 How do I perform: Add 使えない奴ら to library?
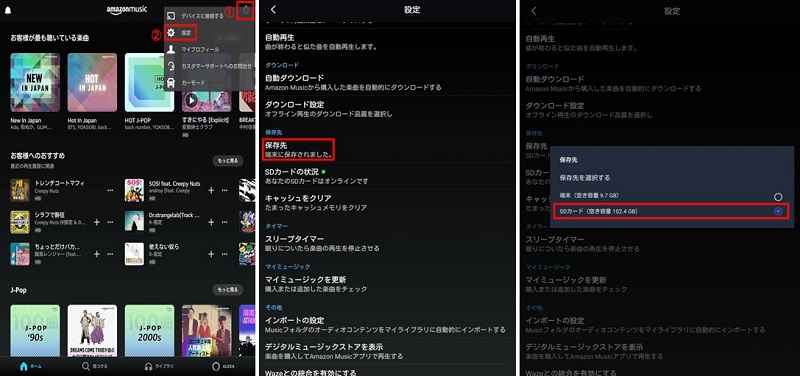pos(211,254)
